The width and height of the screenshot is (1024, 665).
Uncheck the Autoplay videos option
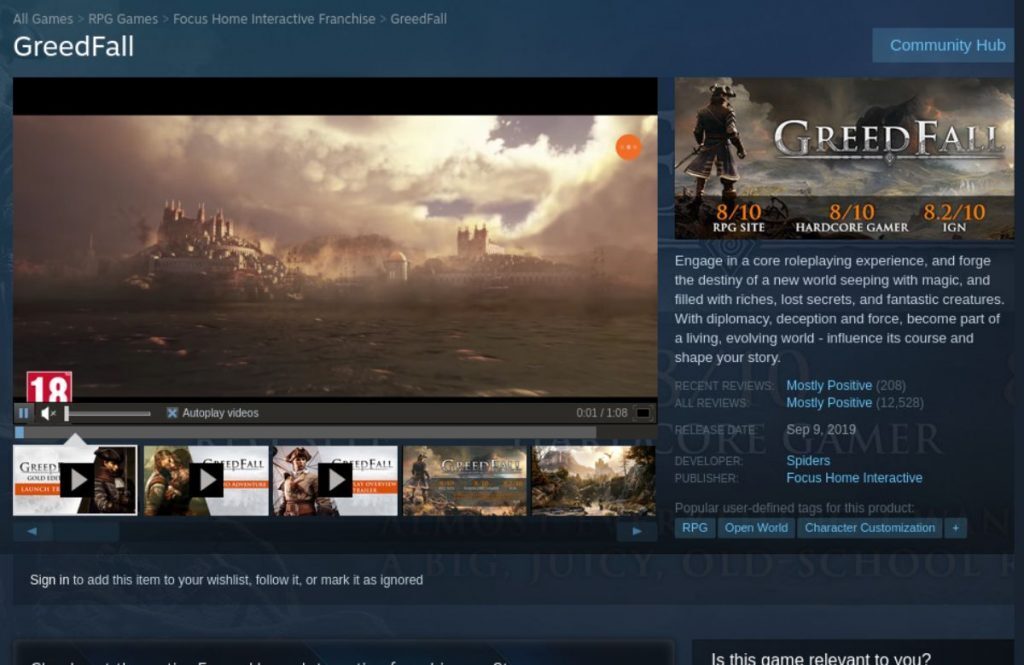(x=170, y=411)
